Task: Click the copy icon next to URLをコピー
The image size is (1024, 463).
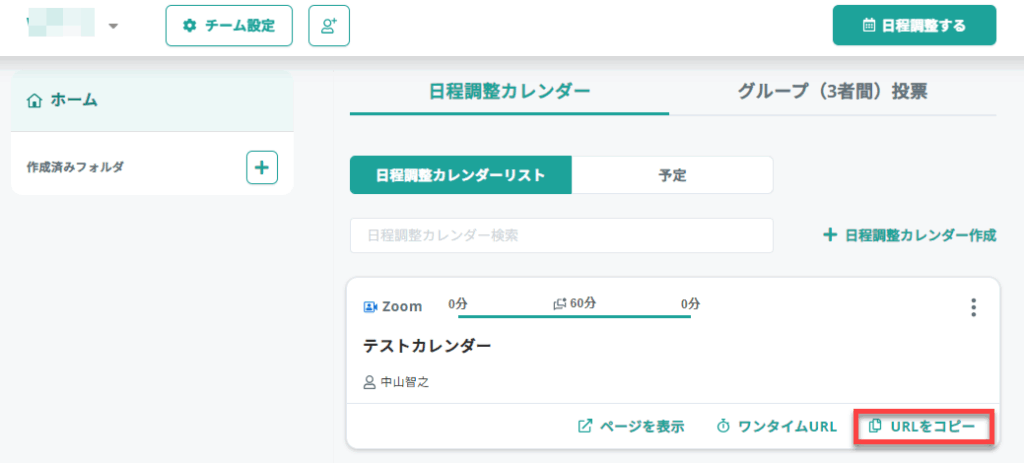Action: point(875,426)
